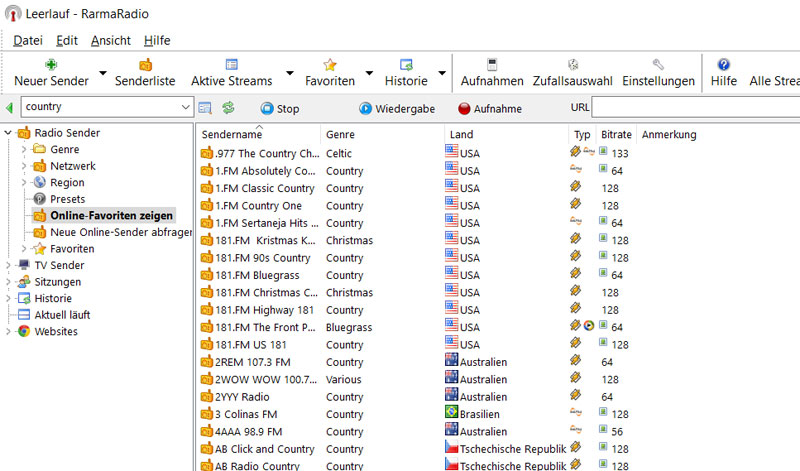Viewport: 800px width, 471px height.
Task: Open the Neuer Sender dropdown arrow
Action: click(x=103, y=73)
